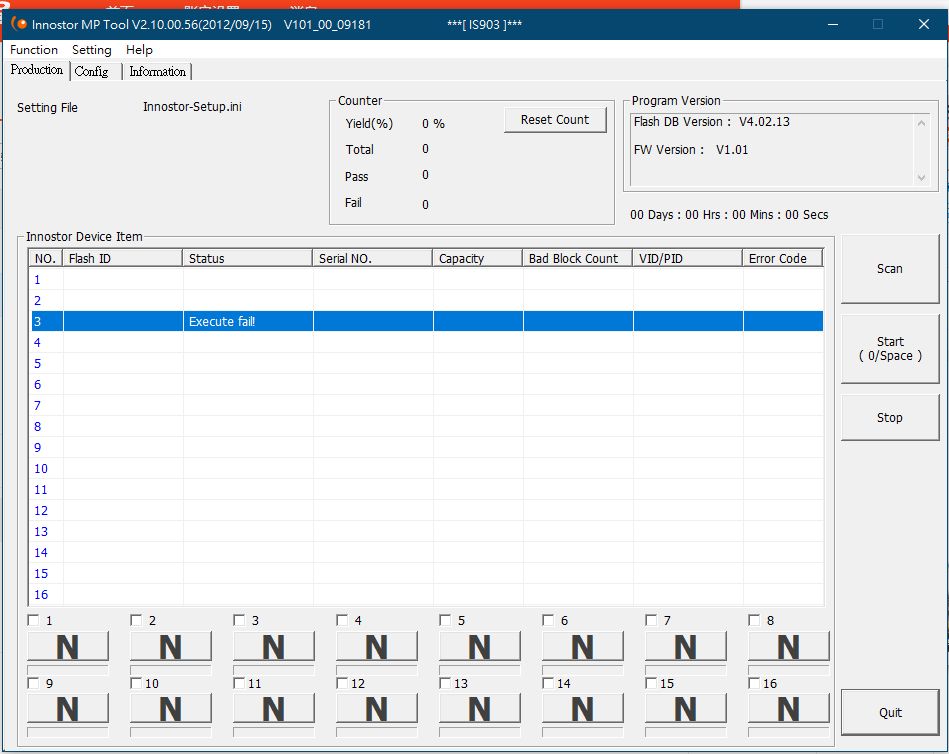Click the Serial NO. column header
Screen dimensions: 949x754
372,258
